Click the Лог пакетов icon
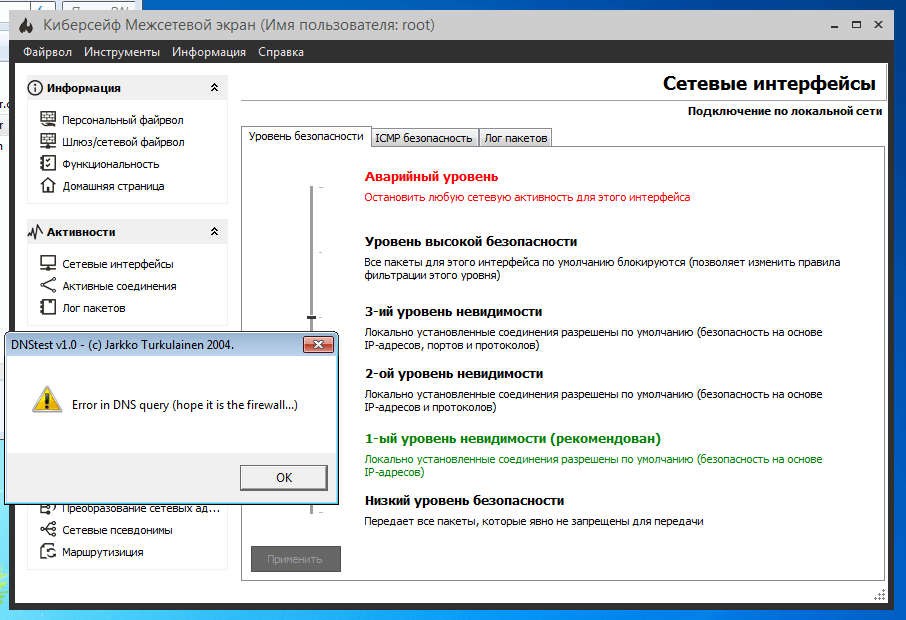Viewport: 906px width, 620px height. point(47,308)
